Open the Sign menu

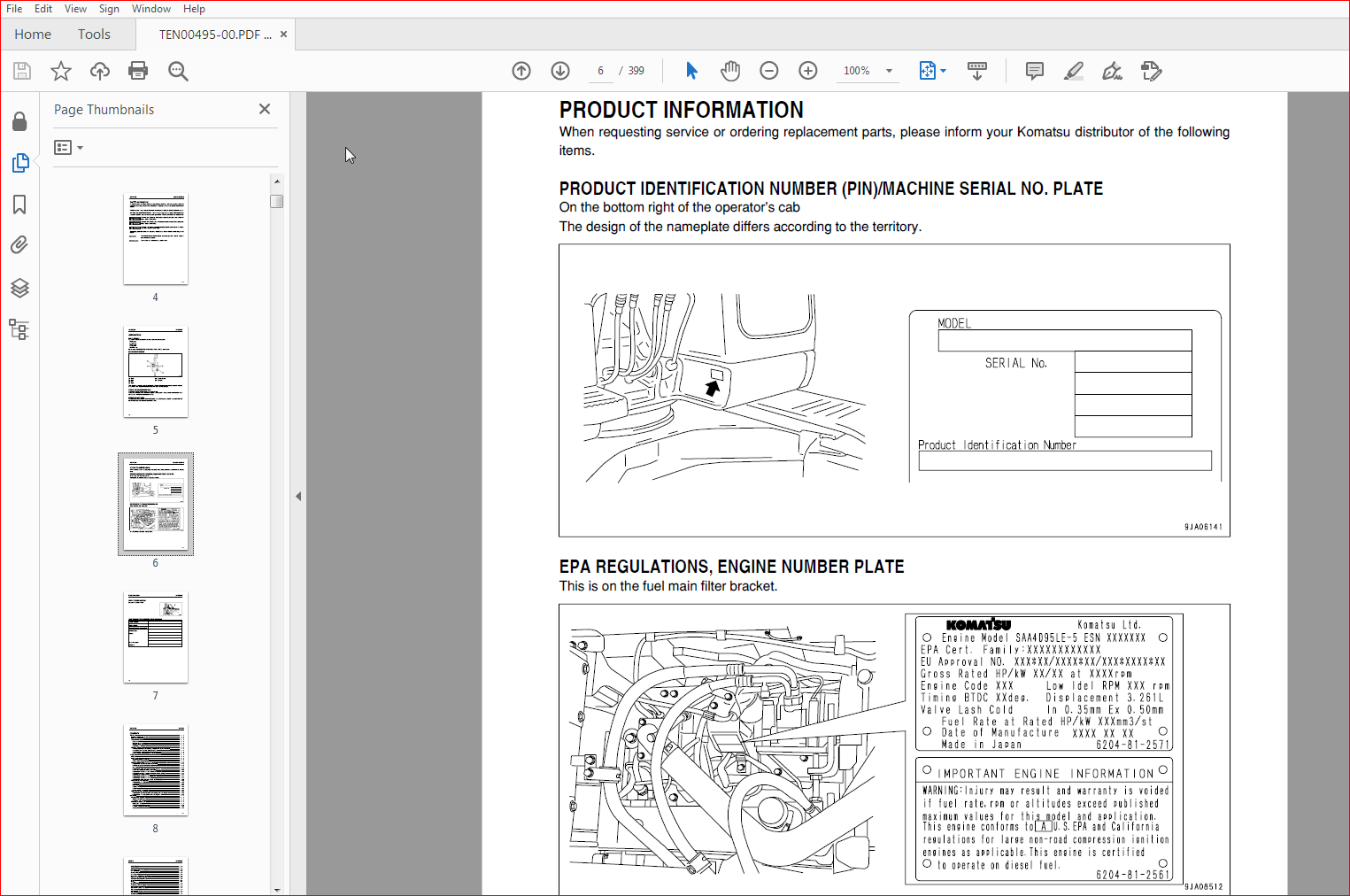pyautogui.click(x=109, y=9)
